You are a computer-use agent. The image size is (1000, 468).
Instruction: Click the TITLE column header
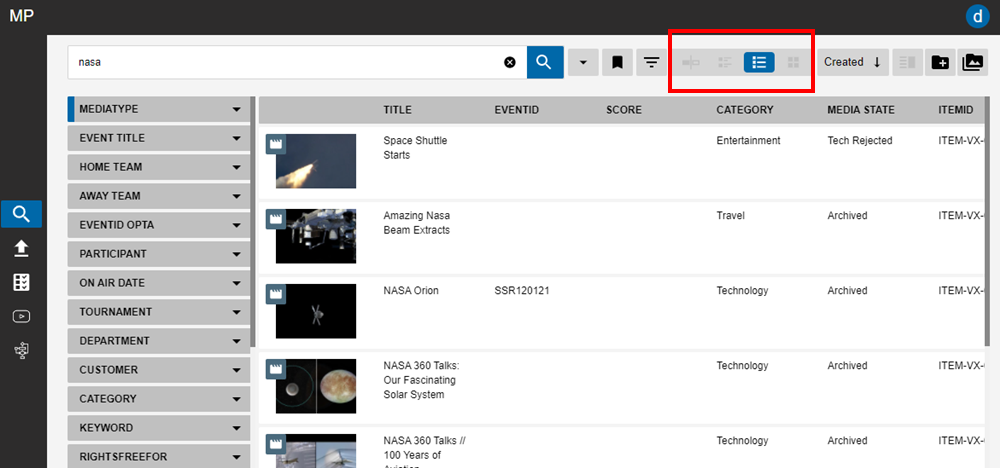pos(397,110)
